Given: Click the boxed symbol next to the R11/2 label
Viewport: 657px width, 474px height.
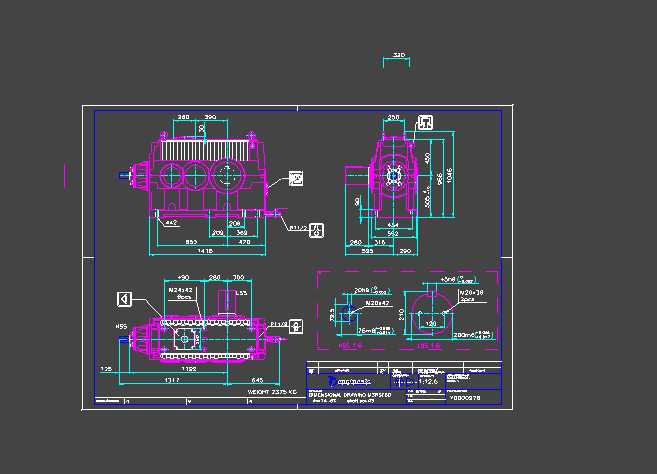Looking at the screenshot, I should (316, 230).
